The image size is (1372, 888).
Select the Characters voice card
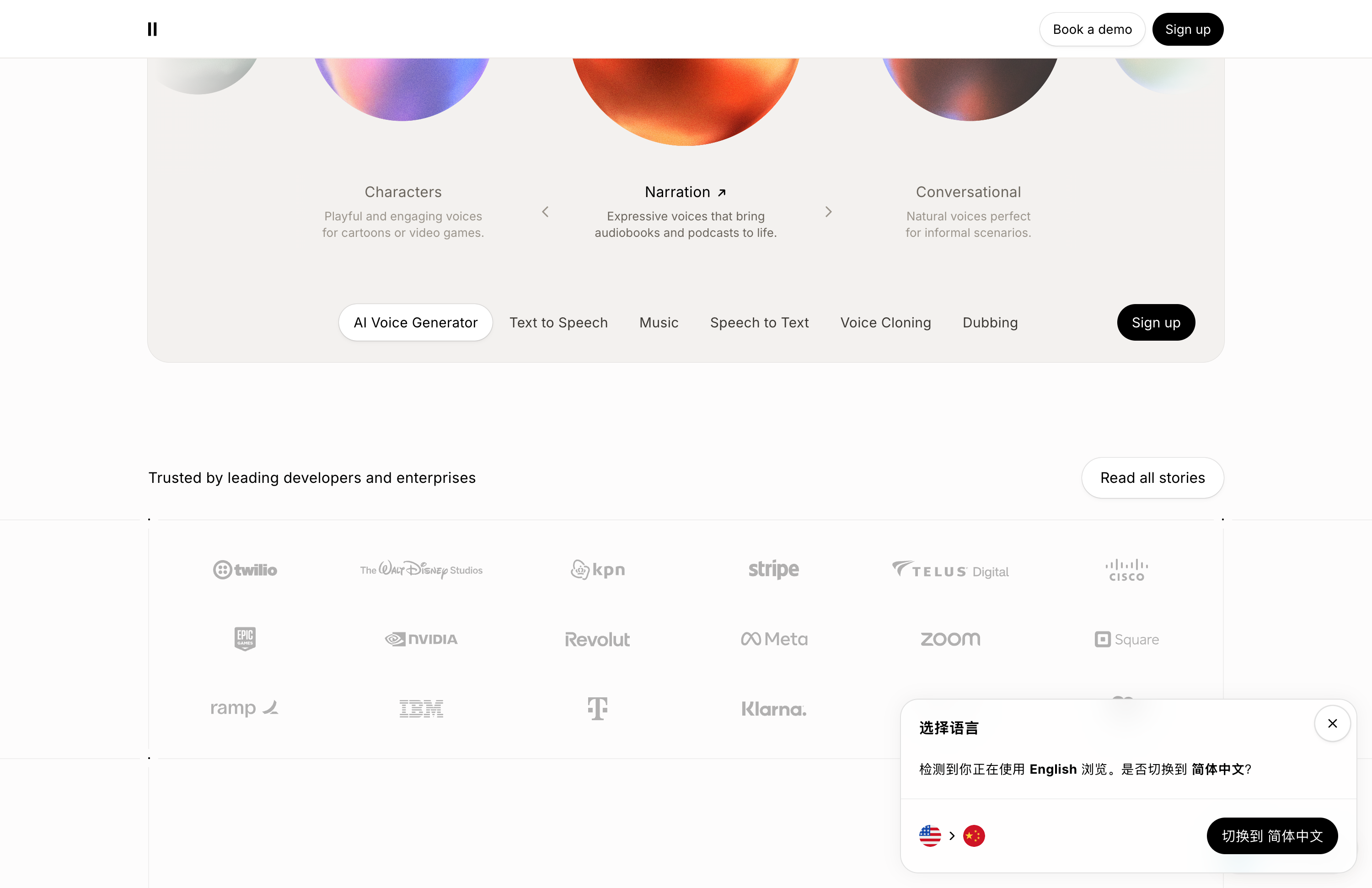click(403, 212)
